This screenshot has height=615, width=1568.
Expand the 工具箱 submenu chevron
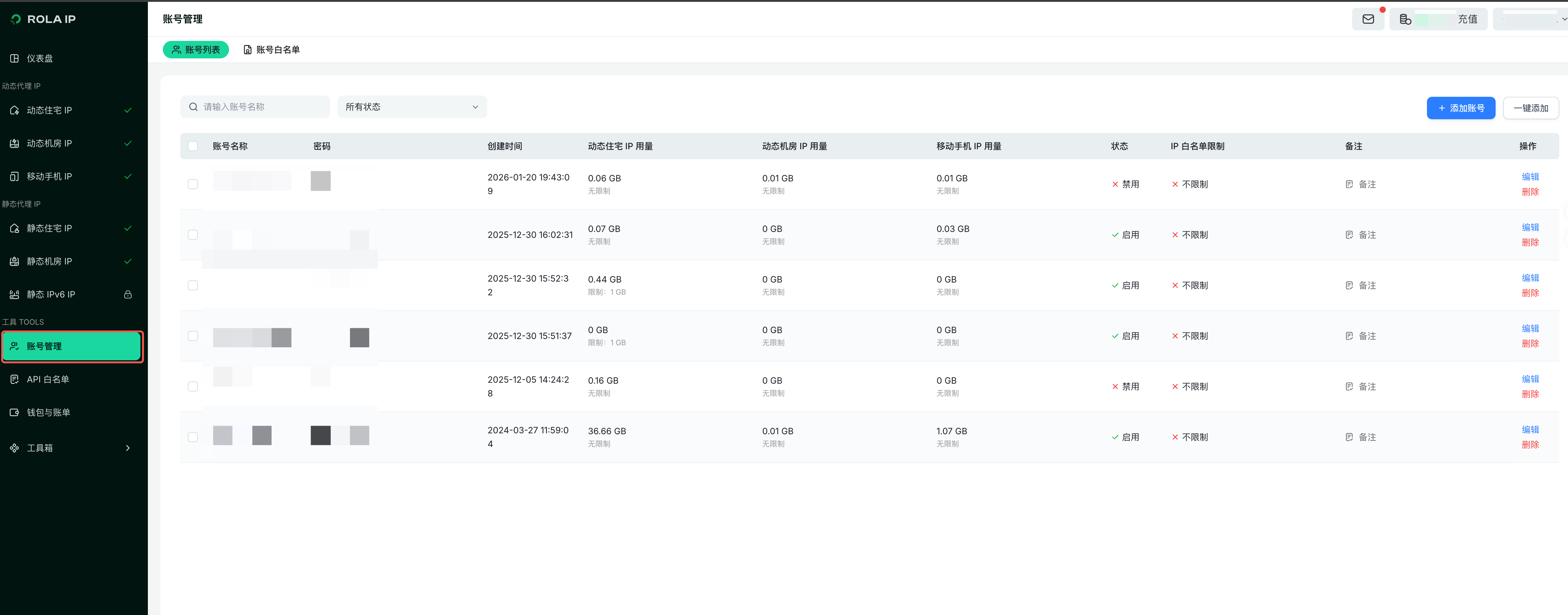(128, 448)
